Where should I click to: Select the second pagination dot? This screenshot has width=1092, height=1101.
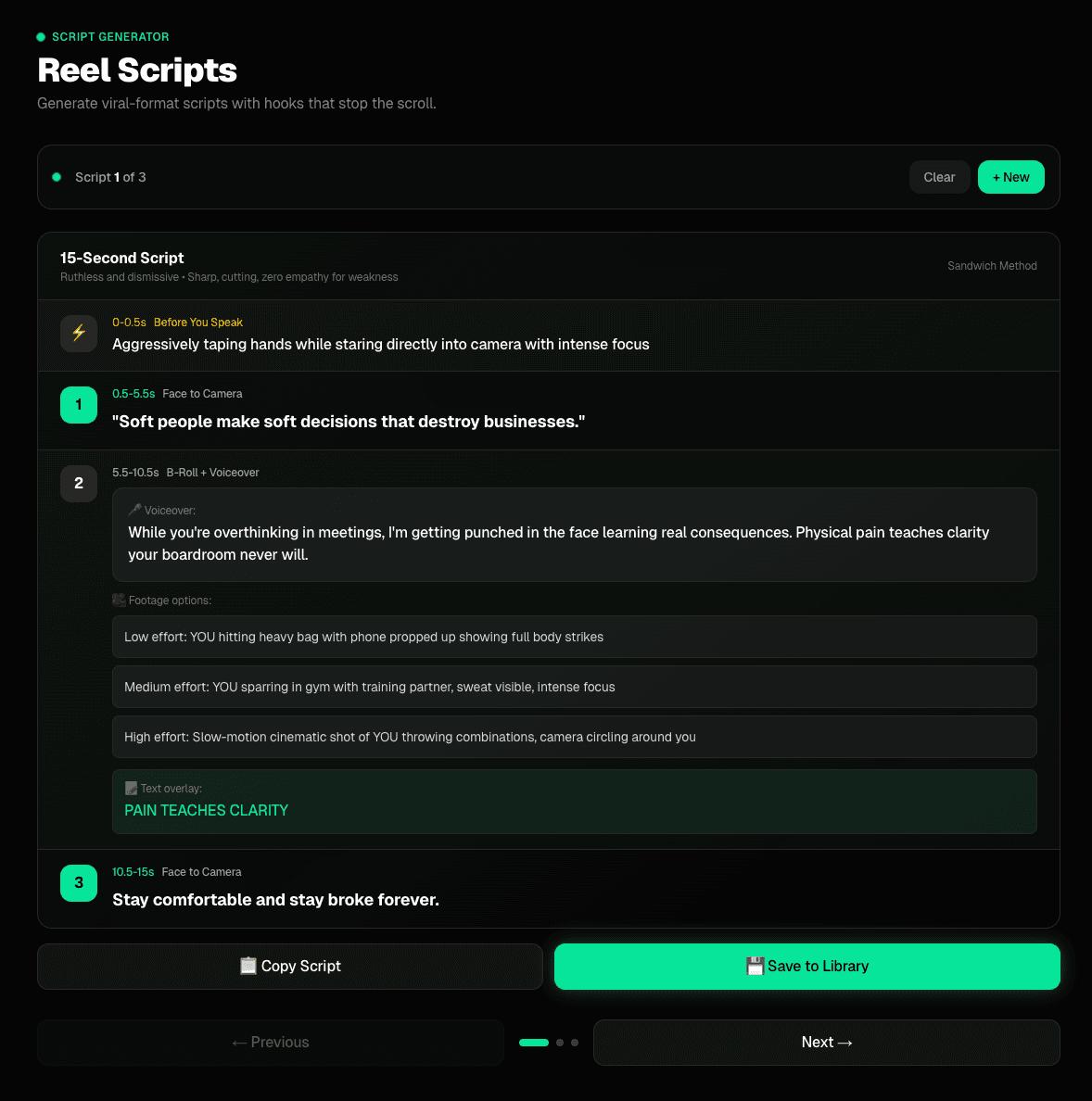[x=561, y=1043]
